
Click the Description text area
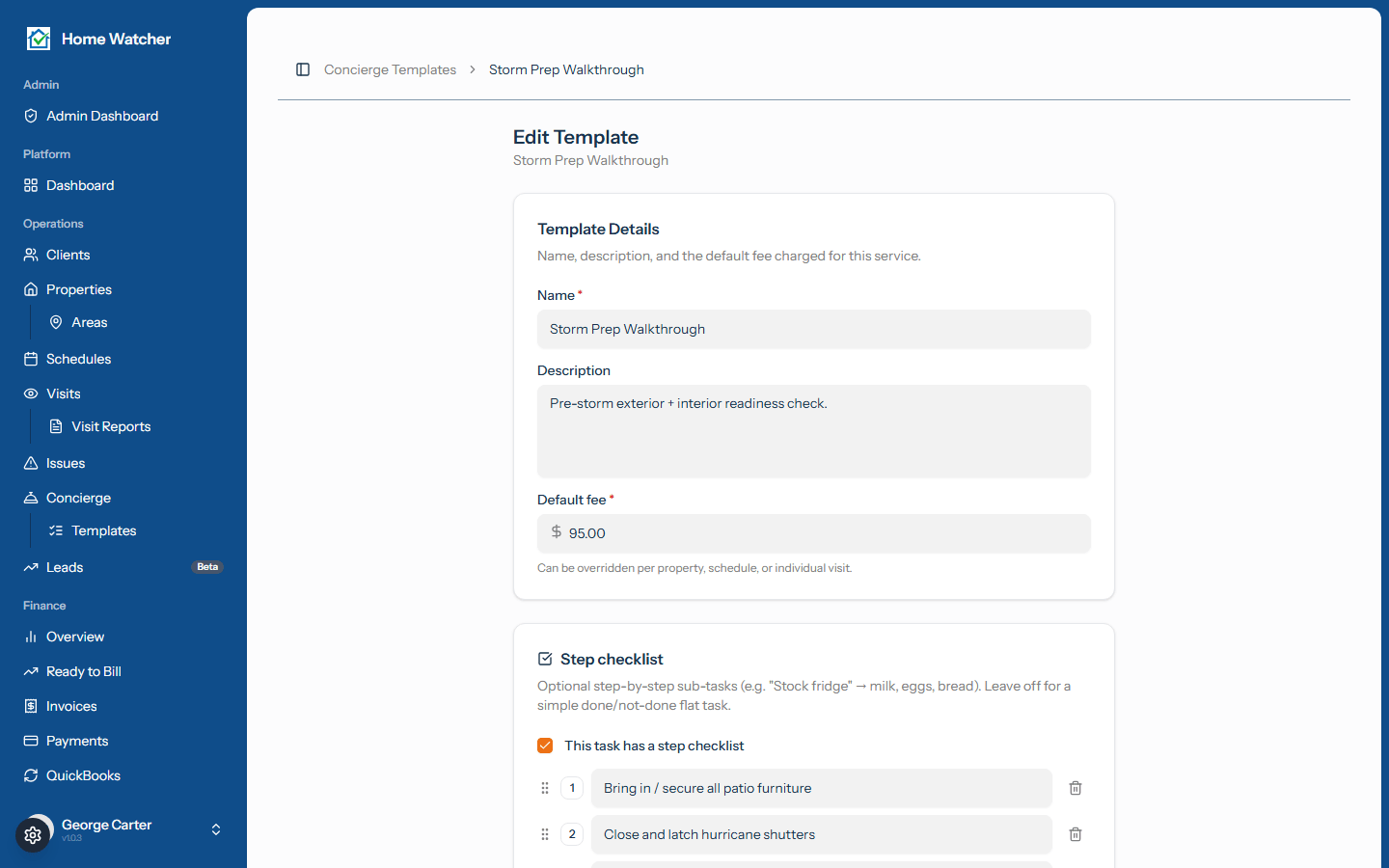814,431
